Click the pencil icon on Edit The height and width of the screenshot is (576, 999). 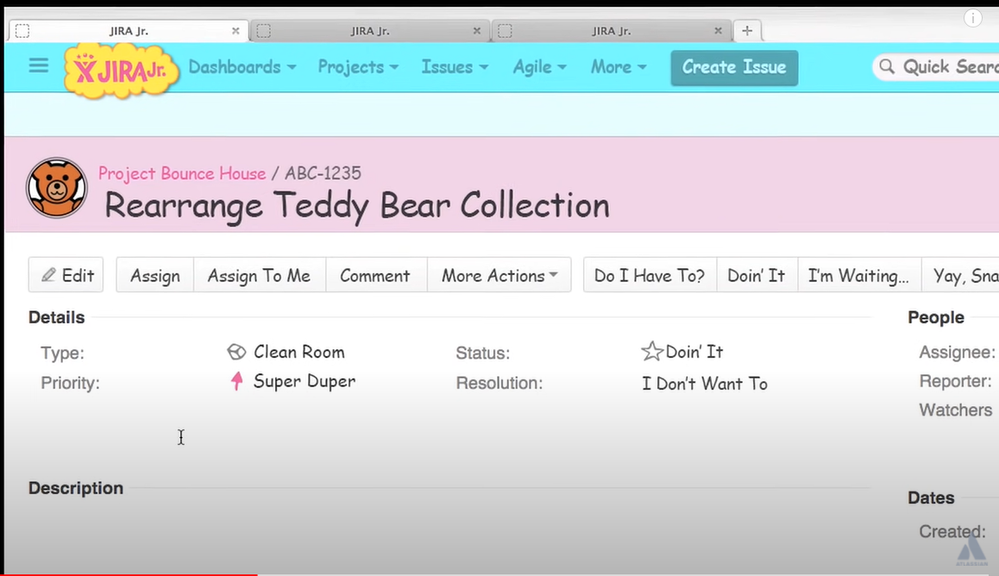point(48,275)
